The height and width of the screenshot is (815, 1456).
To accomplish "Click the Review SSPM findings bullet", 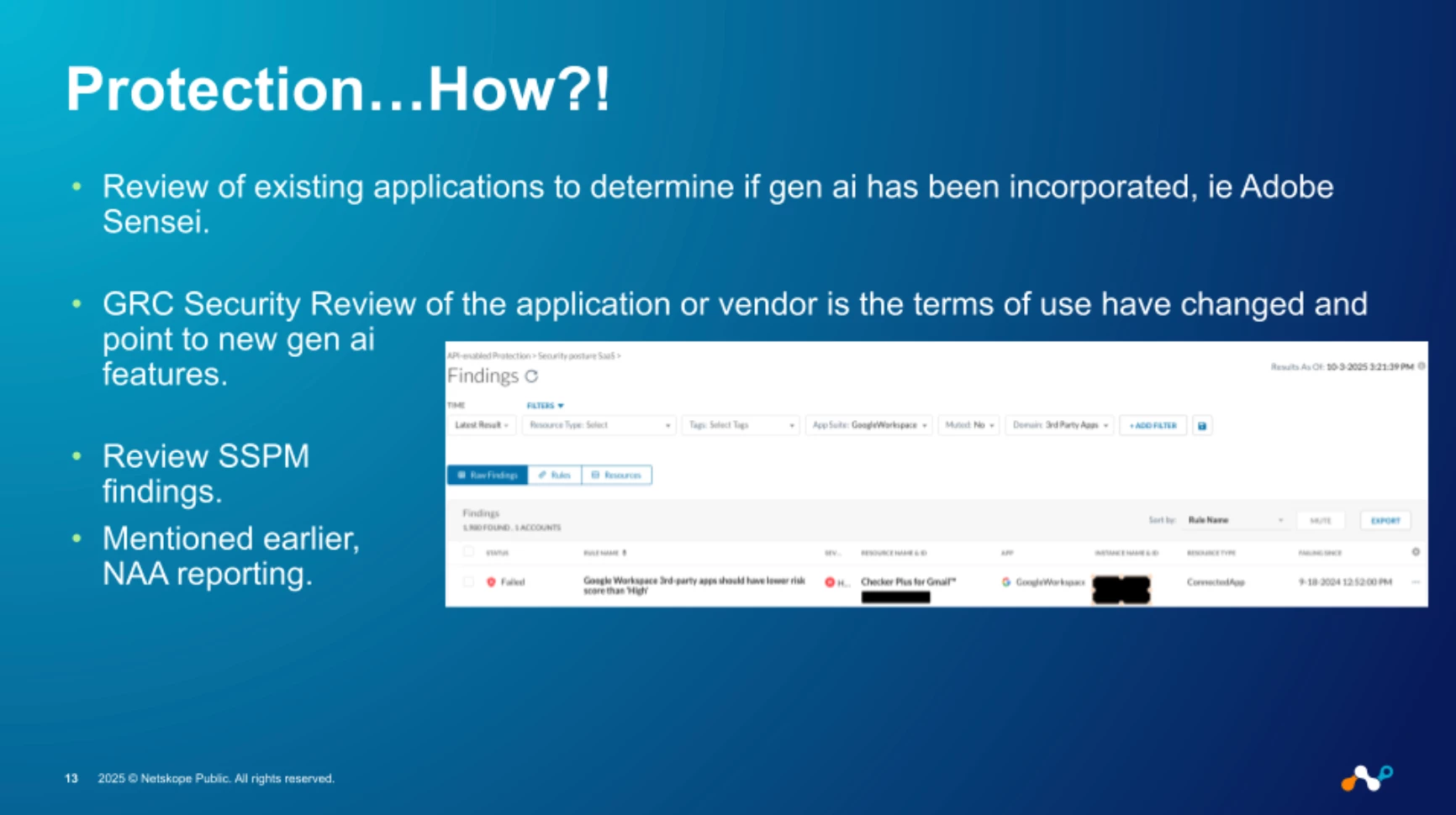I will [x=206, y=473].
